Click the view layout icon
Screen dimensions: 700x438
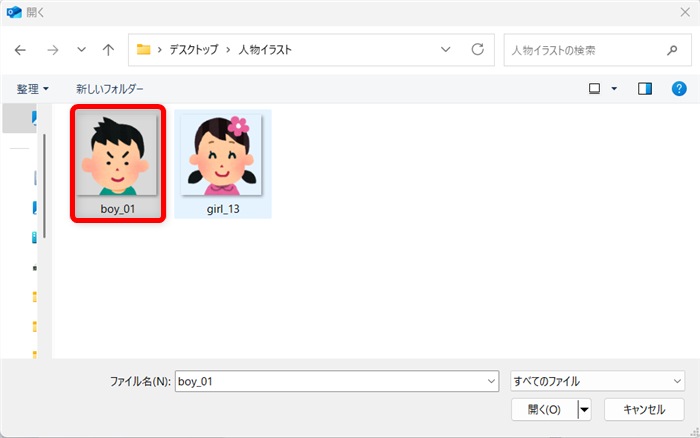point(594,89)
